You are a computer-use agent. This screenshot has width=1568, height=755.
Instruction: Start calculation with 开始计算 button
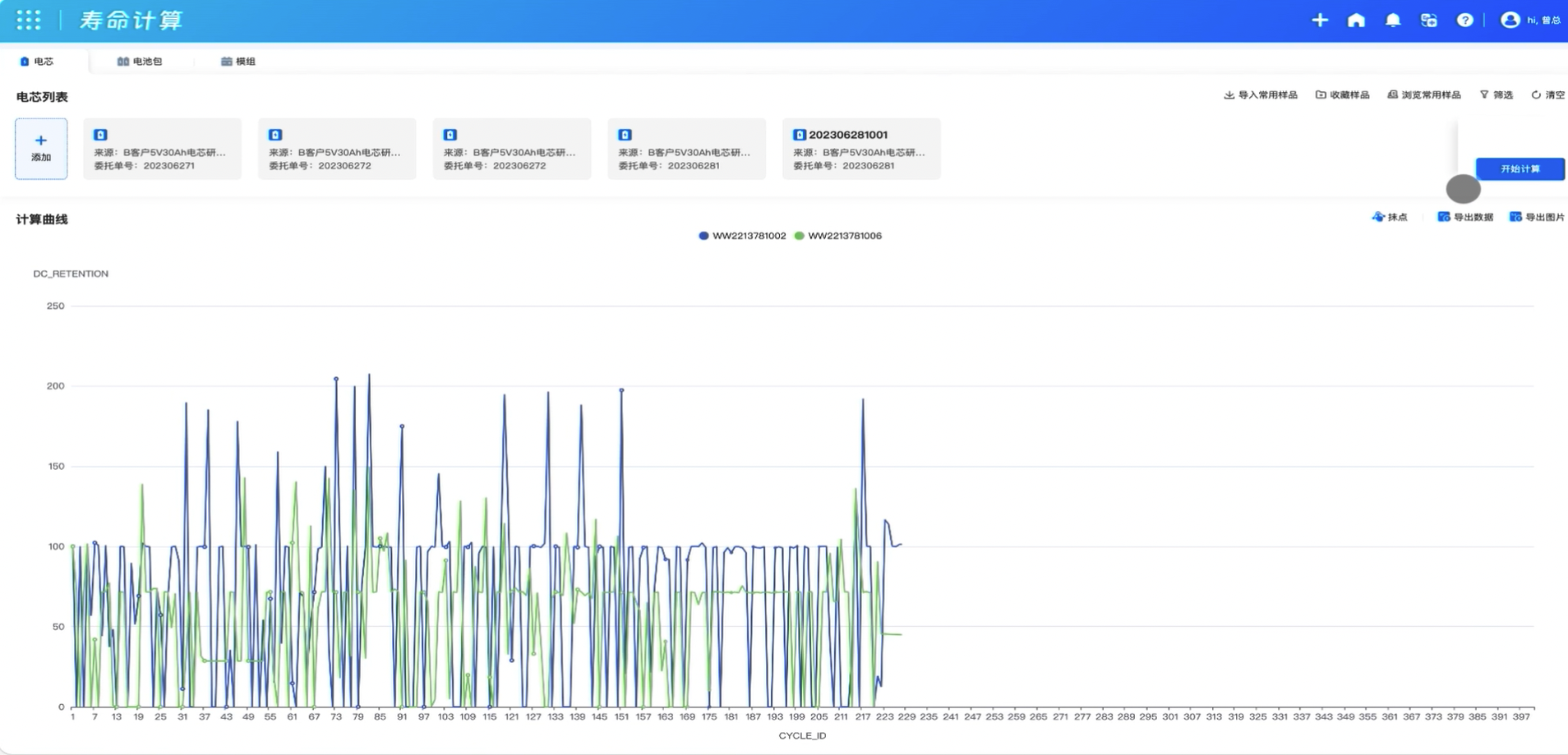[1520, 168]
